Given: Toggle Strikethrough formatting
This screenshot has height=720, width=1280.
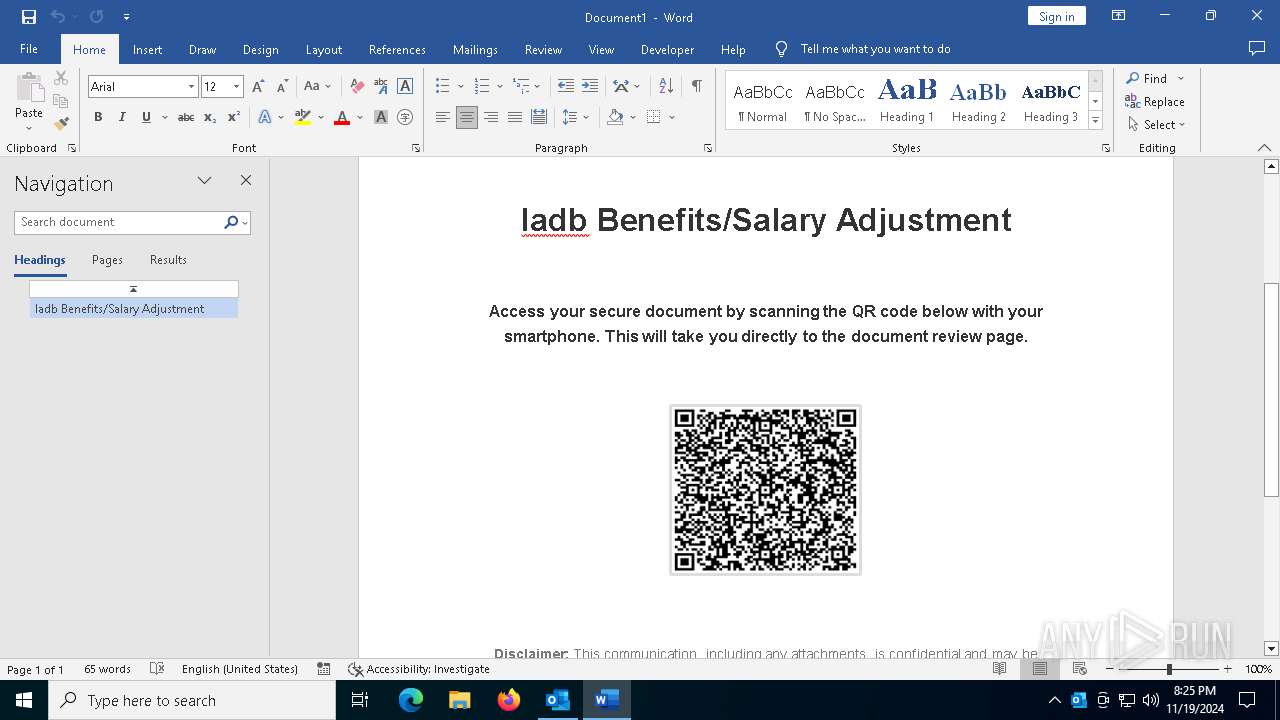Looking at the screenshot, I should pyautogui.click(x=186, y=117).
